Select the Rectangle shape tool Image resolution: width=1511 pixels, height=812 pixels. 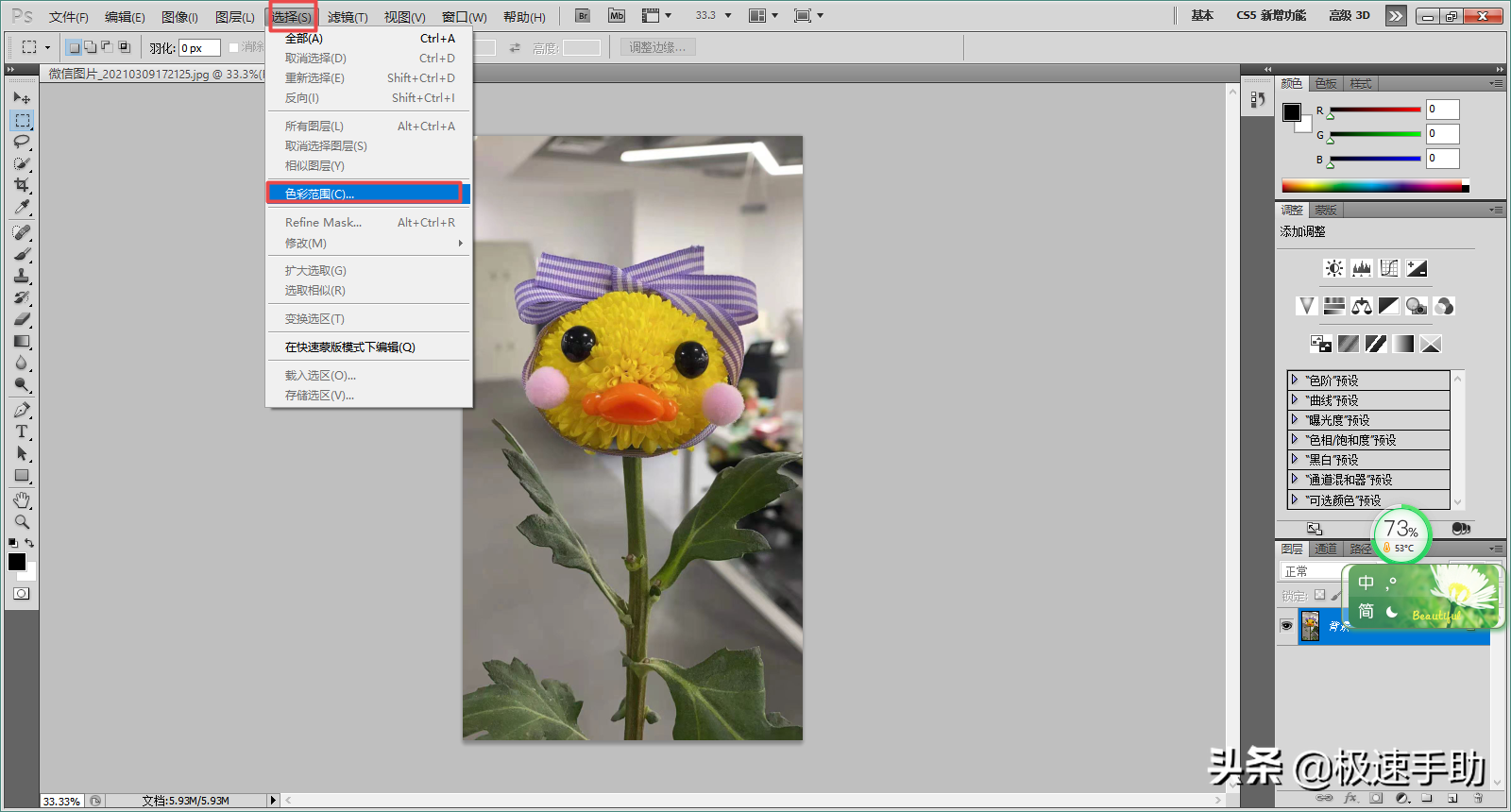pos(22,475)
